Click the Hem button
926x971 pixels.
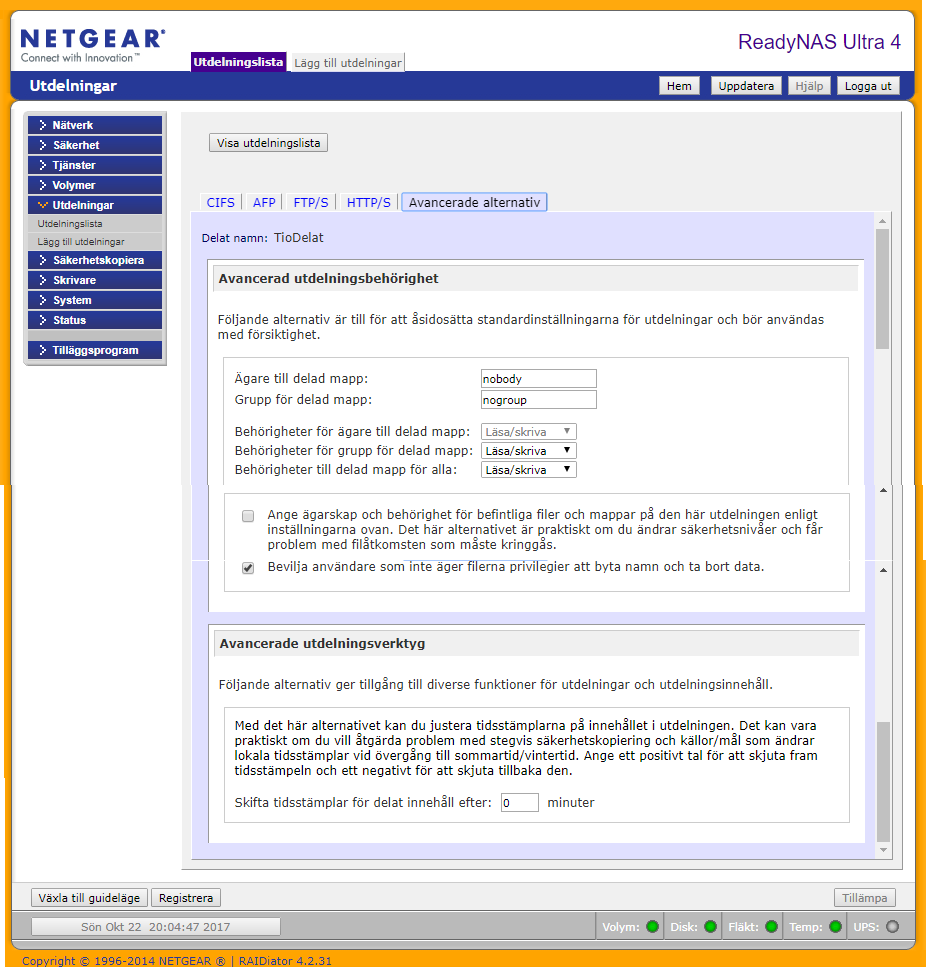click(x=679, y=86)
